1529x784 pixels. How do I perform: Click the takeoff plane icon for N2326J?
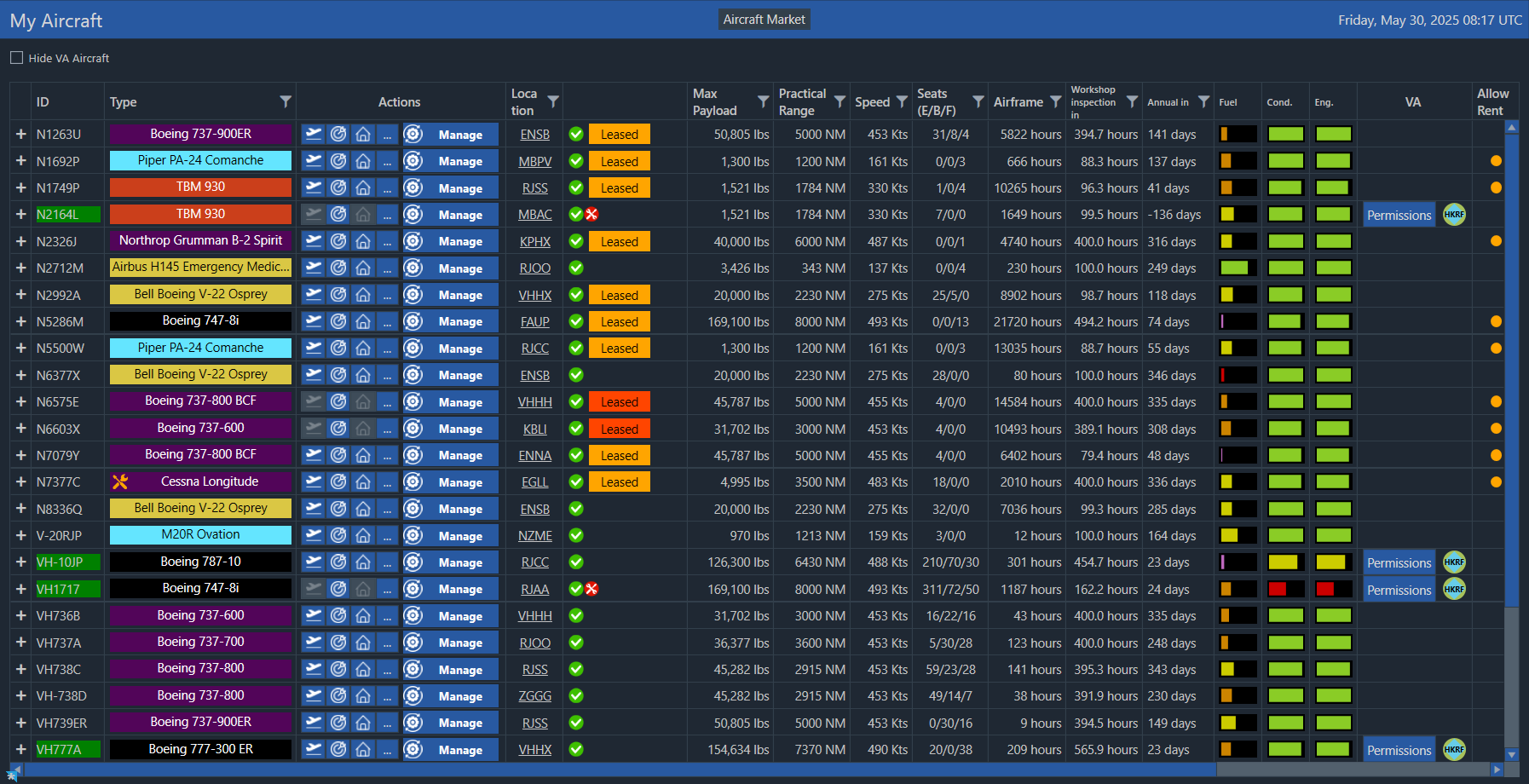click(314, 241)
